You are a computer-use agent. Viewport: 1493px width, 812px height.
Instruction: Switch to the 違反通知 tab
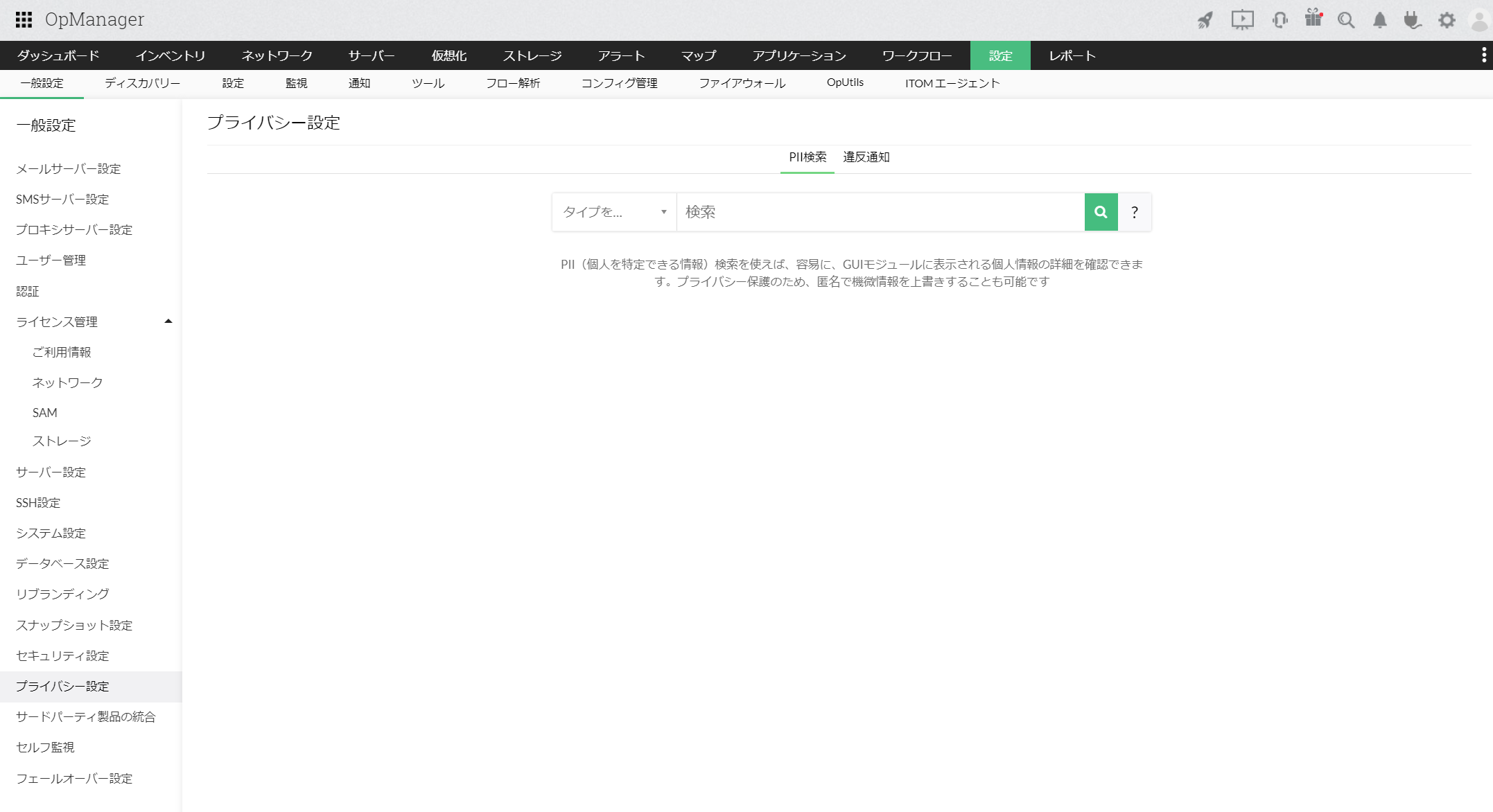pyautogui.click(x=866, y=157)
